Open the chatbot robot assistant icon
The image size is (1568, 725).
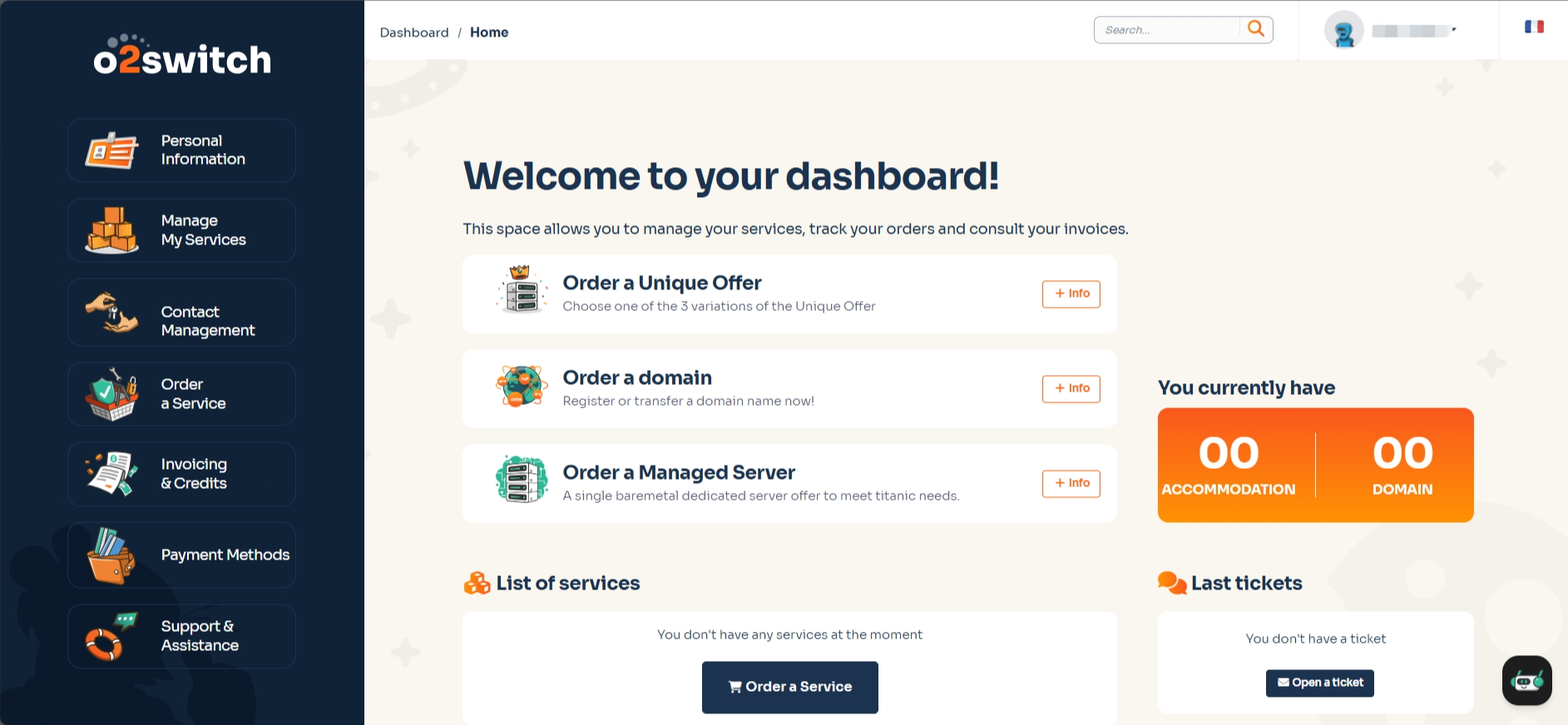click(1527, 681)
